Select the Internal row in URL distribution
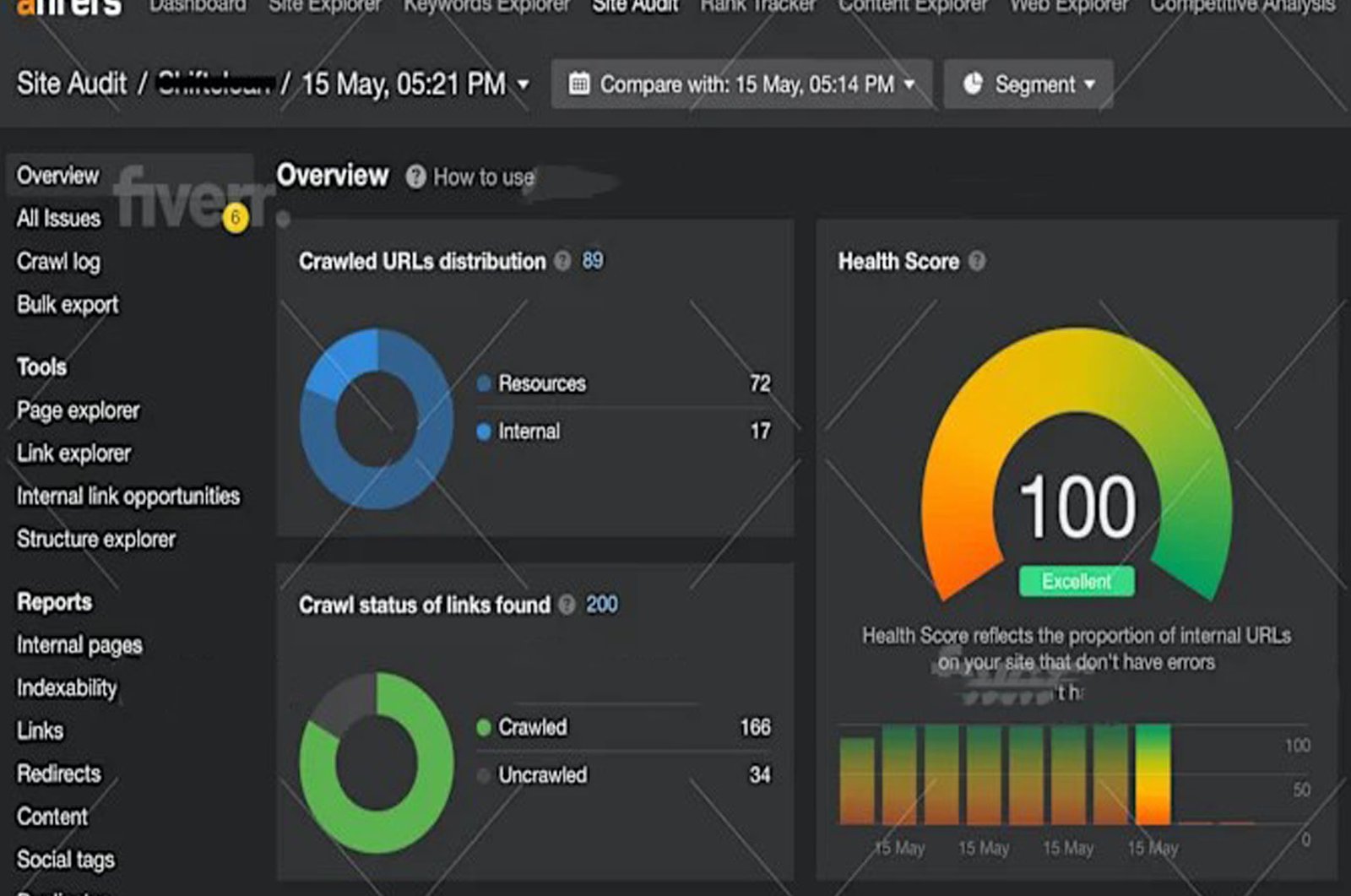The image size is (1351, 896). [x=529, y=432]
